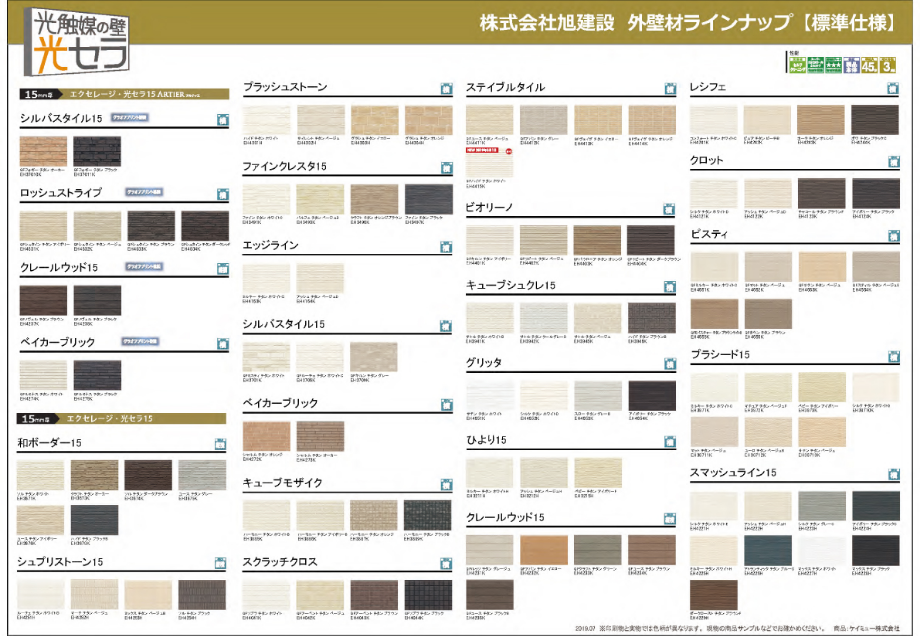Screen dimensions: 920x636
Task: Click the gold 45 performance badge
Action: [x=869, y=66]
